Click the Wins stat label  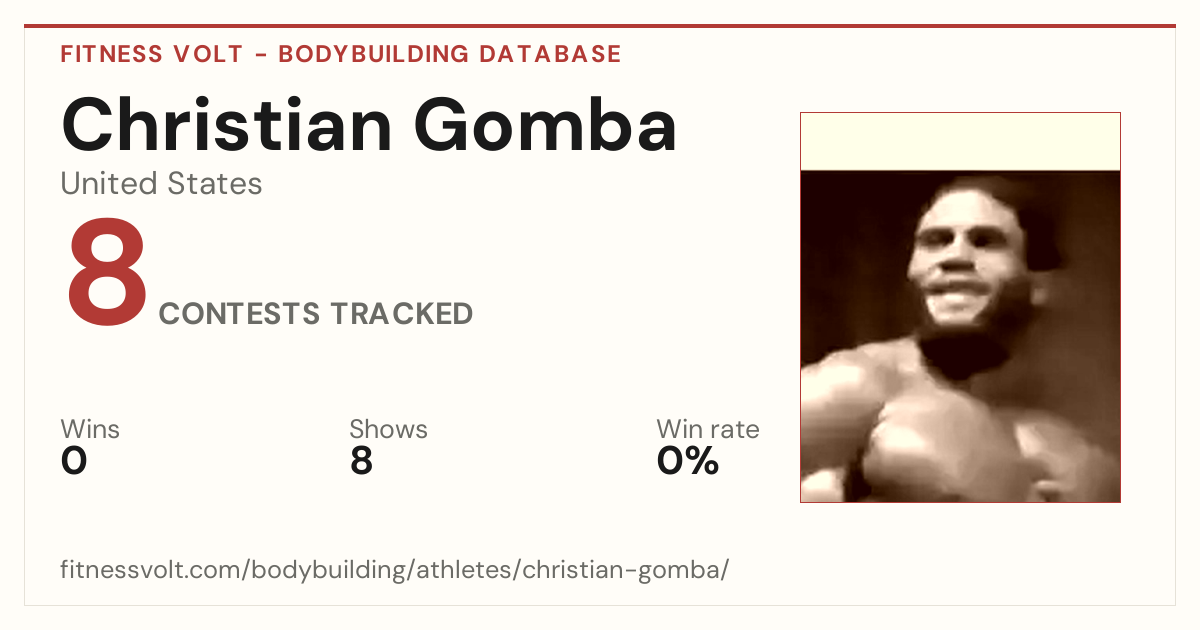[90, 430]
